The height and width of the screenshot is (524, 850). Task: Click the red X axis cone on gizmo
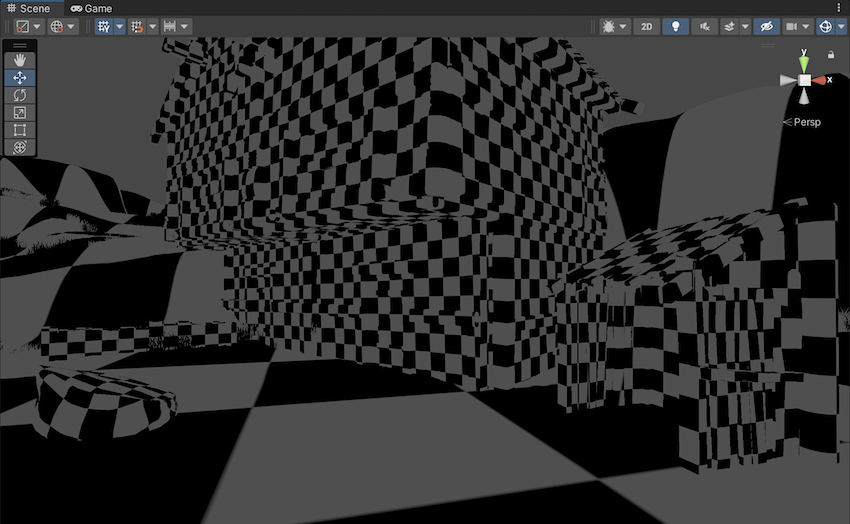[x=821, y=80]
